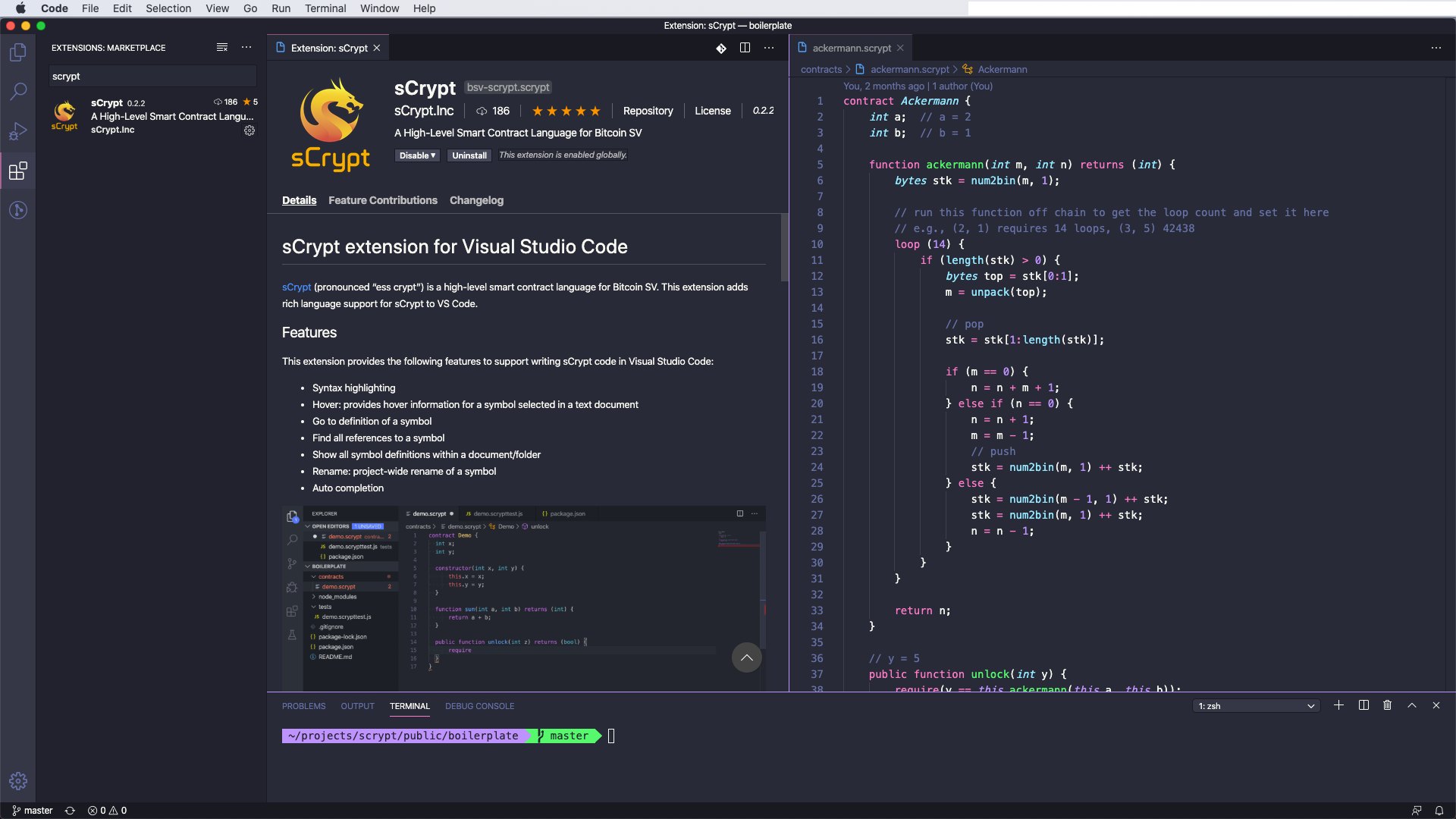The width and height of the screenshot is (1456, 819).
Task: Maximize the terminal panel with chevron up
Action: tap(1412, 705)
